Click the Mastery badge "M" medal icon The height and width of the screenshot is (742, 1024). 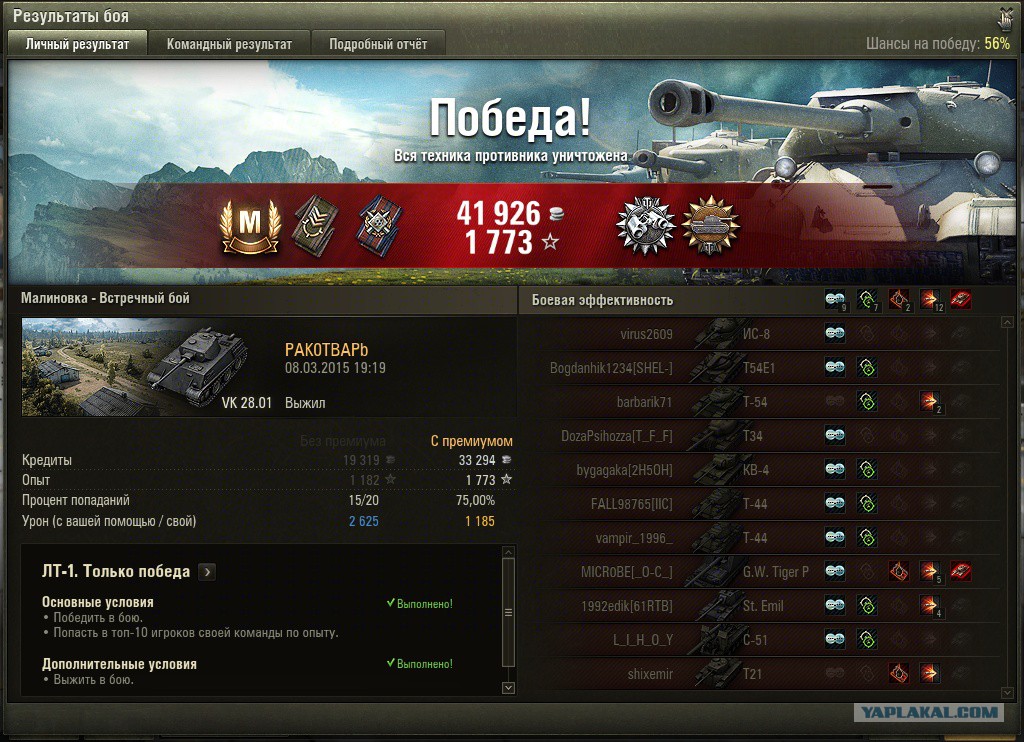click(250, 227)
